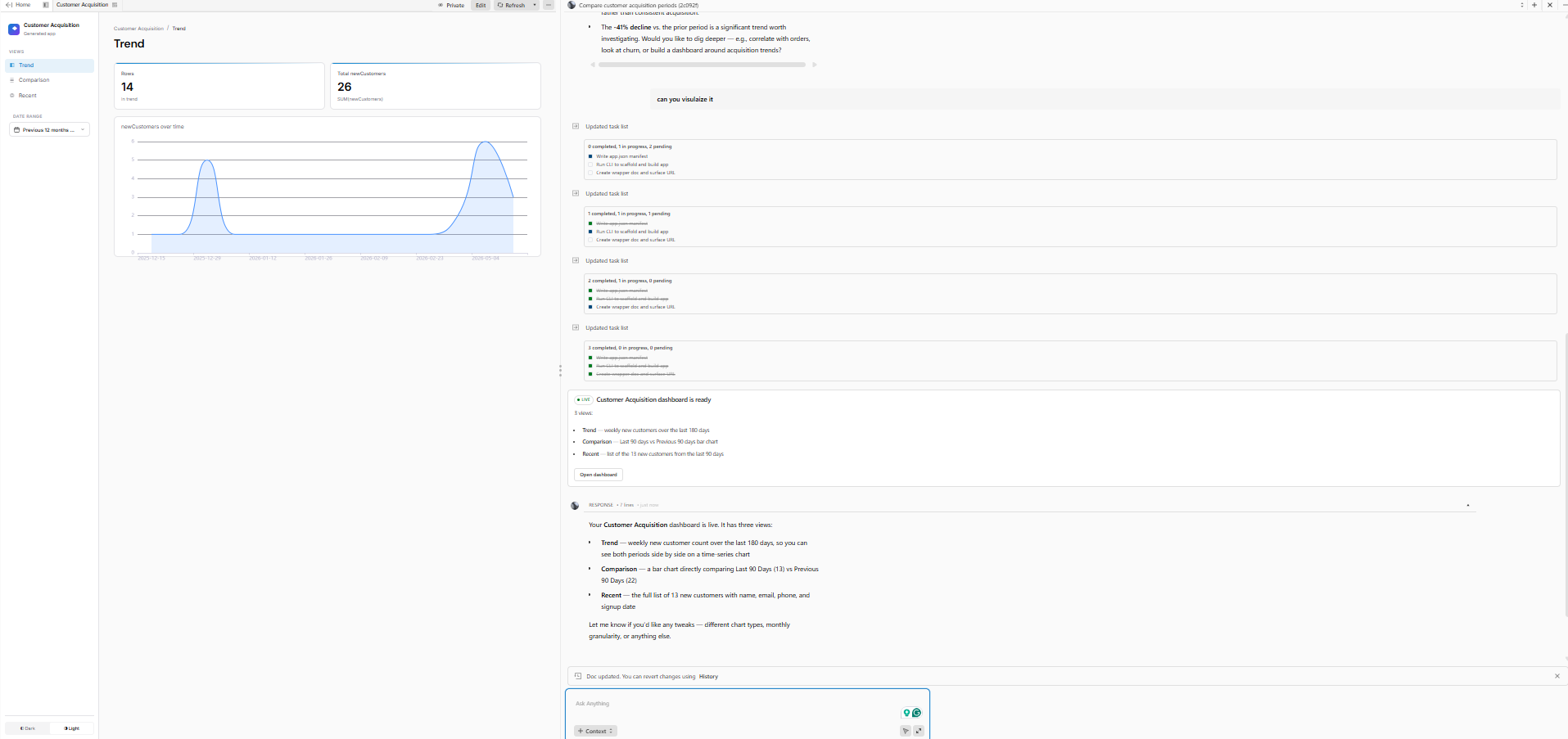Viewport: 1568px width, 739px height.
Task: Select the Recent view
Action: coord(50,96)
